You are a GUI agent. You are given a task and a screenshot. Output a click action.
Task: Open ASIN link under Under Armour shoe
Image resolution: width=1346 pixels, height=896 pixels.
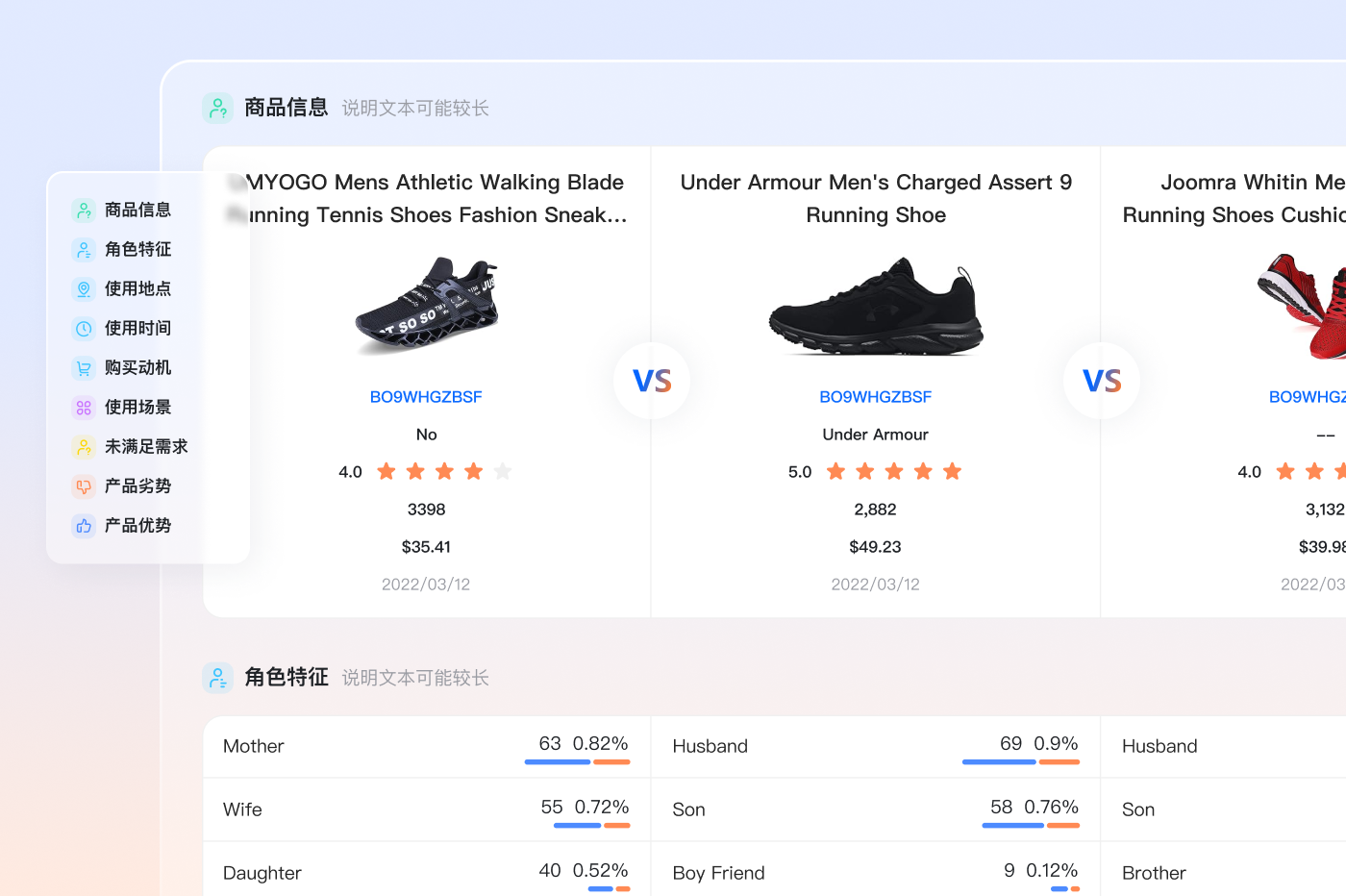point(875,397)
